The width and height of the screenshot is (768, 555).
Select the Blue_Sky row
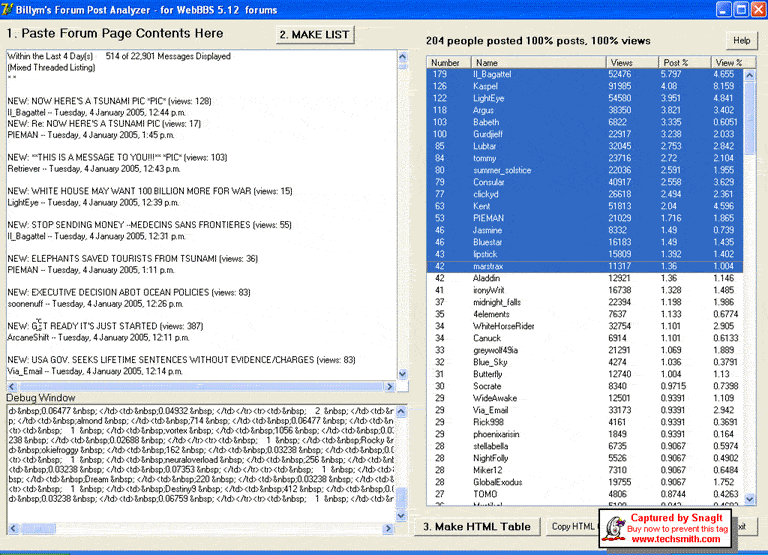[585, 362]
